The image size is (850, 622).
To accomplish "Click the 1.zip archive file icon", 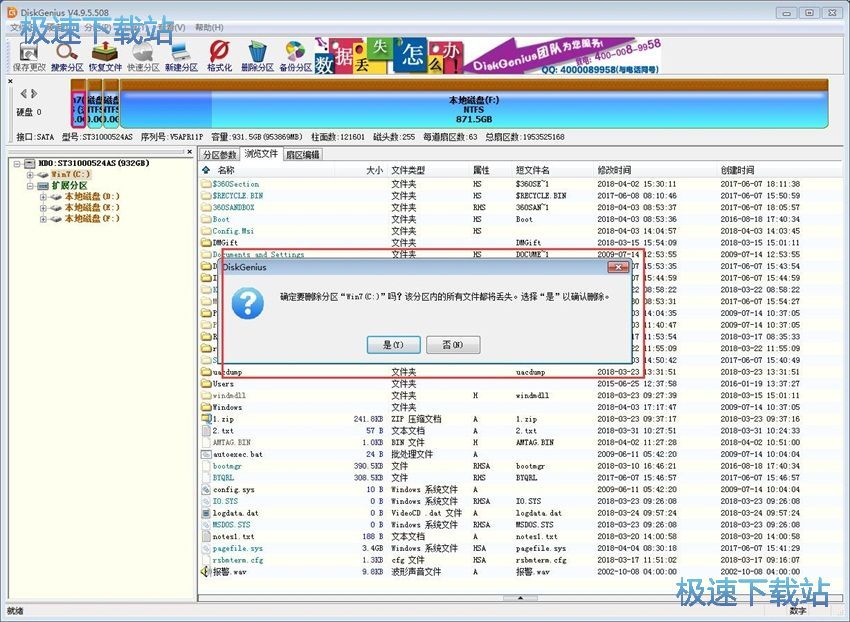I will click(206, 419).
